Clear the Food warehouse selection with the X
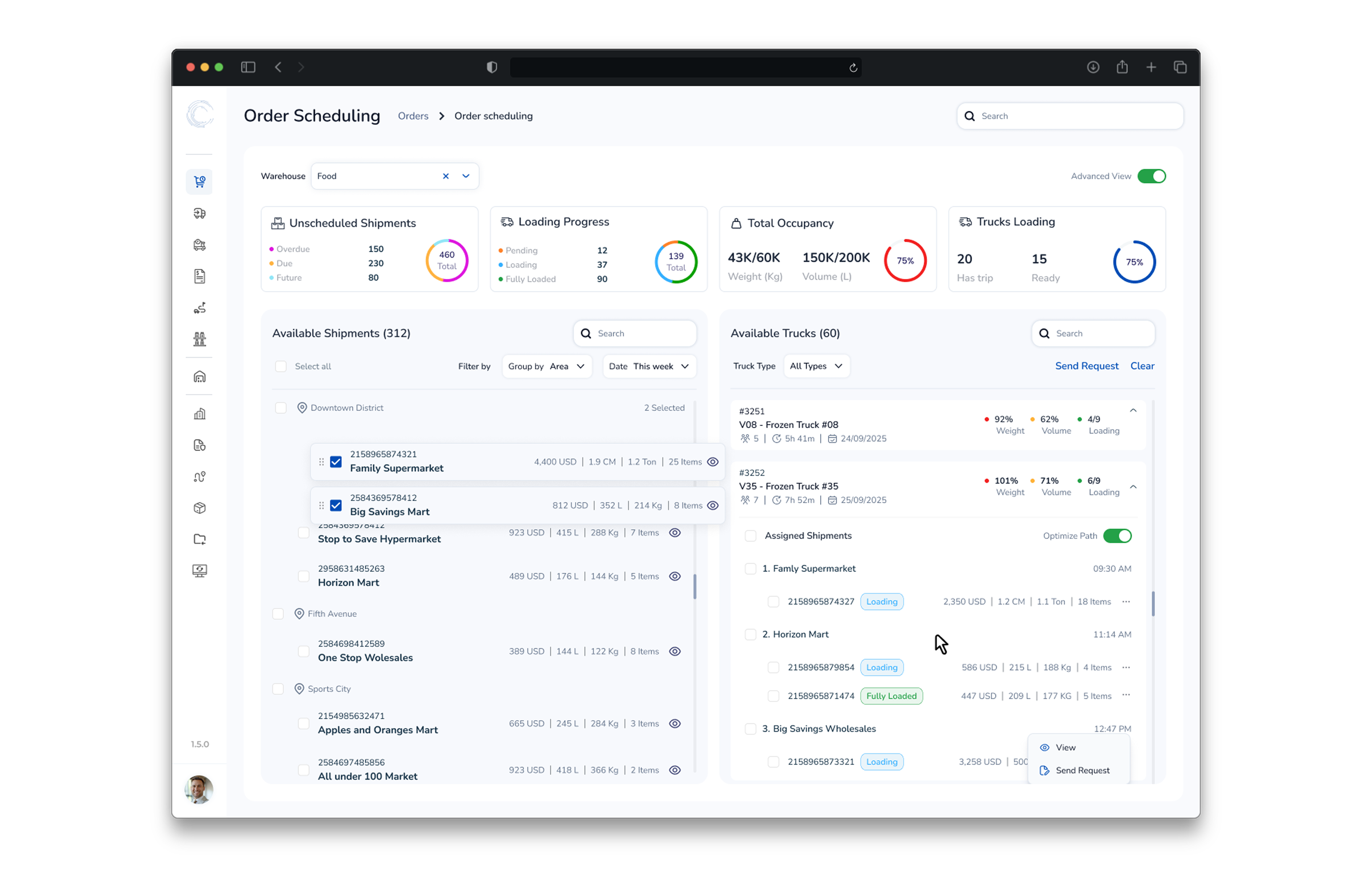 click(x=446, y=176)
